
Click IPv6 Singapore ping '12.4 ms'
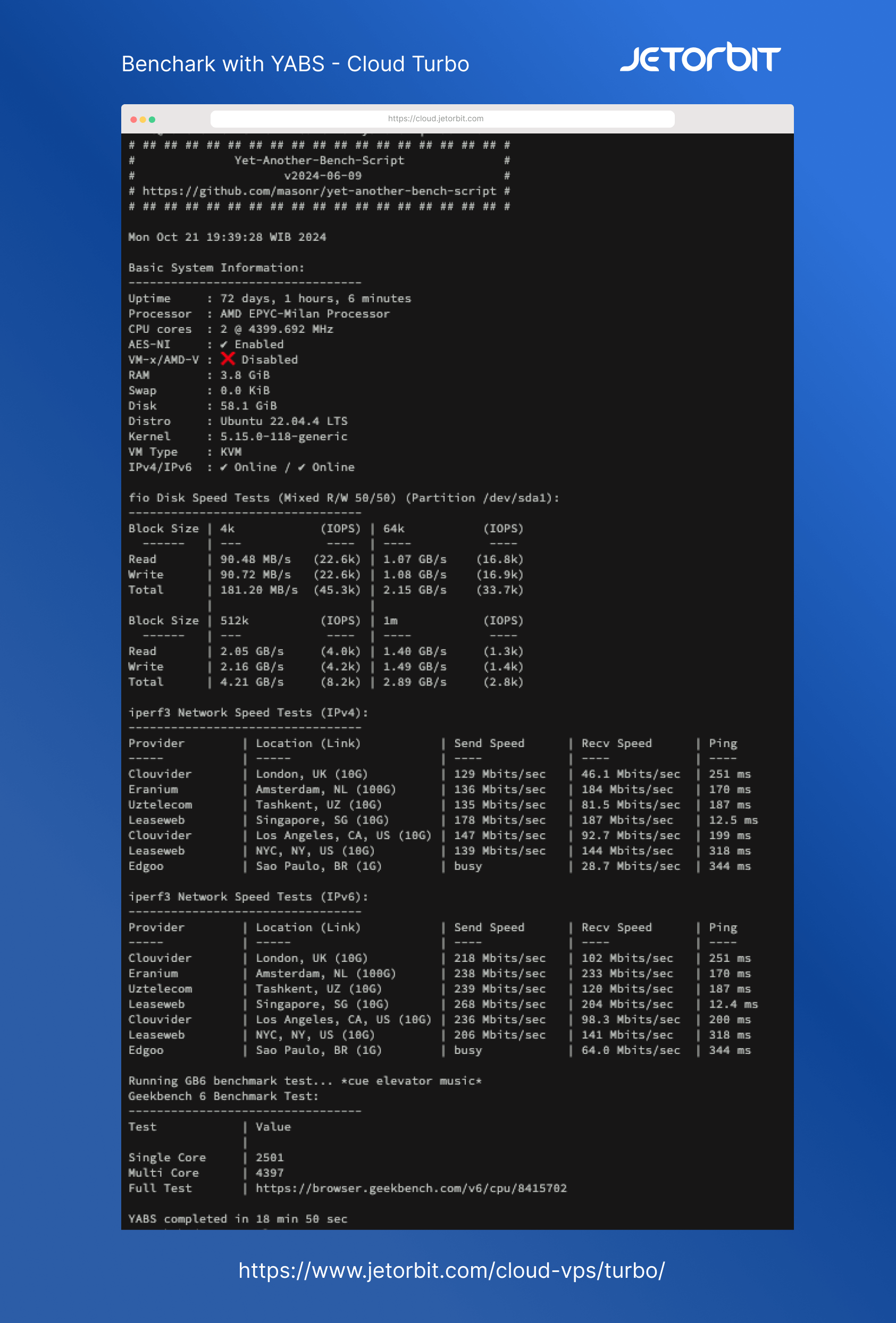click(733, 1004)
